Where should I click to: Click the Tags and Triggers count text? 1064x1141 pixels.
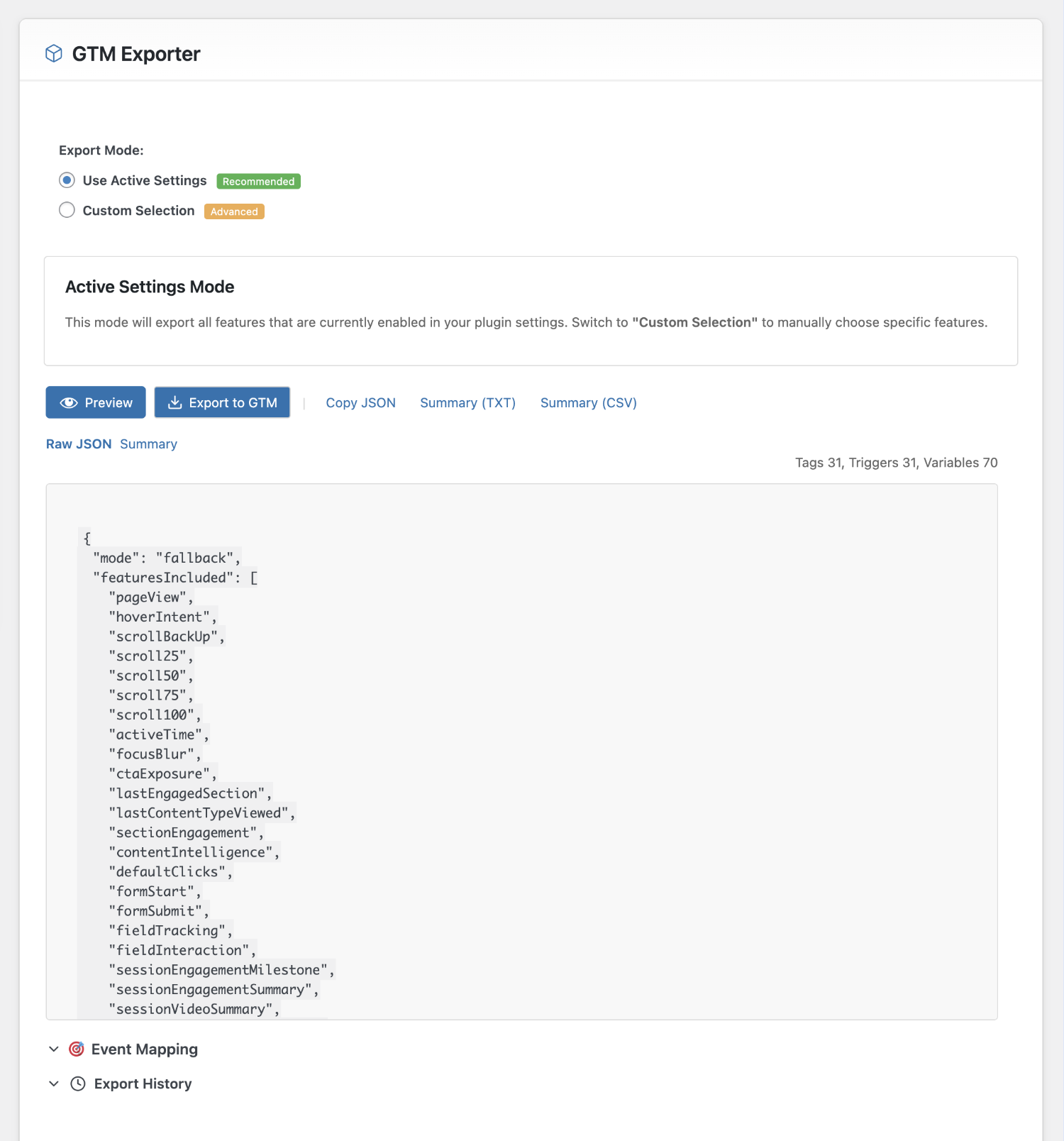point(896,462)
